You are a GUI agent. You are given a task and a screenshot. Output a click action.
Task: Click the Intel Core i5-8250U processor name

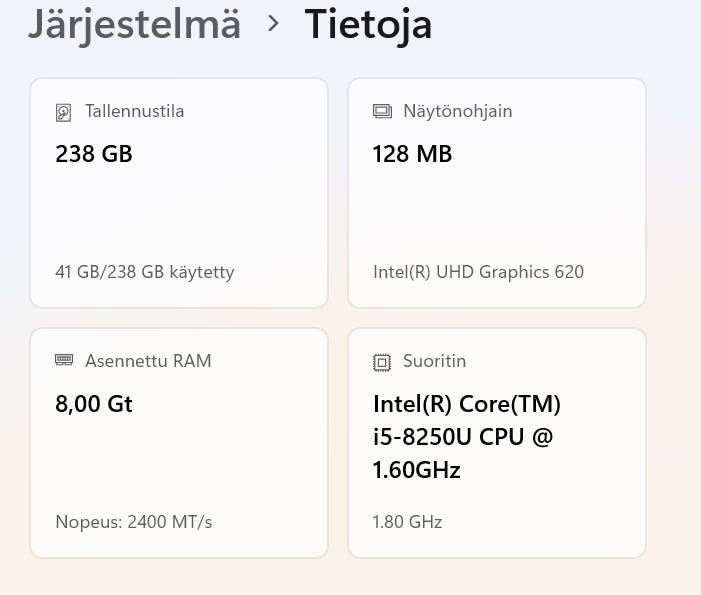pos(467,437)
